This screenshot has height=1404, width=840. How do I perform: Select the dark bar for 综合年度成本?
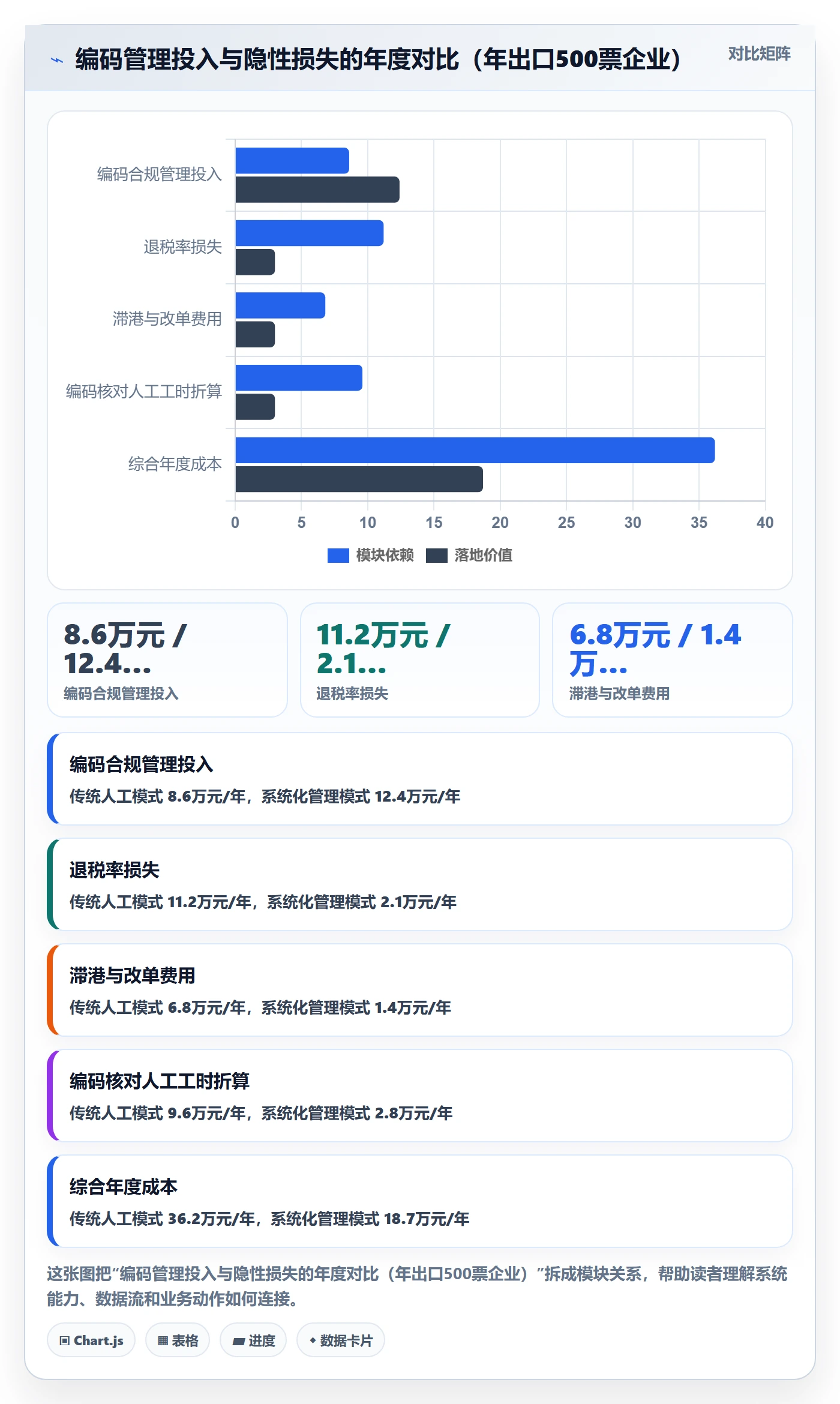coord(359,479)
